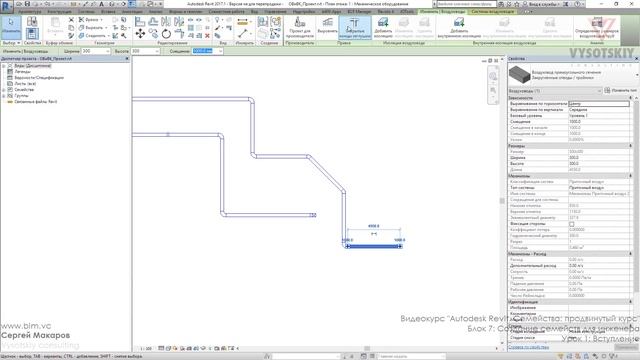The height and width of the screenshot is (360, 640).
Task: Click the Move tool cross-arrows icon
Action: 140,34
